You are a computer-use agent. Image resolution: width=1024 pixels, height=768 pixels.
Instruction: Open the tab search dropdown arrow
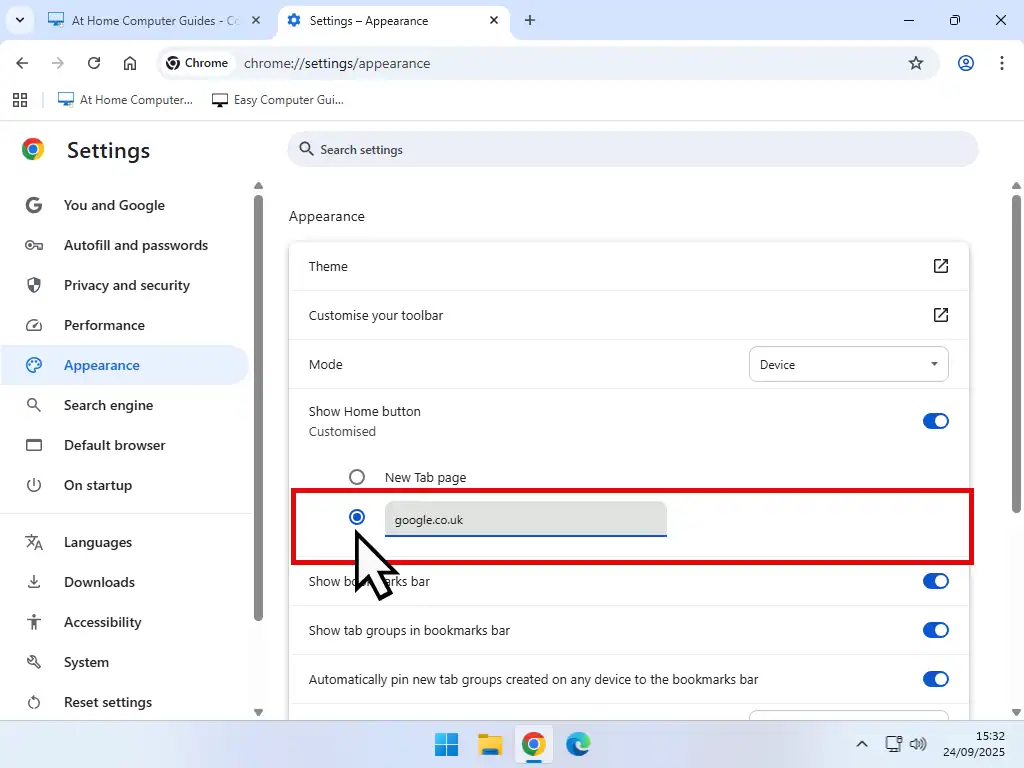19,20
